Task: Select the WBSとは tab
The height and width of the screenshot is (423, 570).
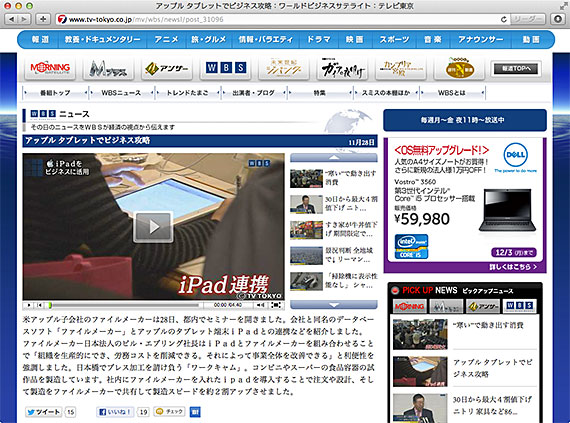Action: pyautogui.click(x=452, y=93)
